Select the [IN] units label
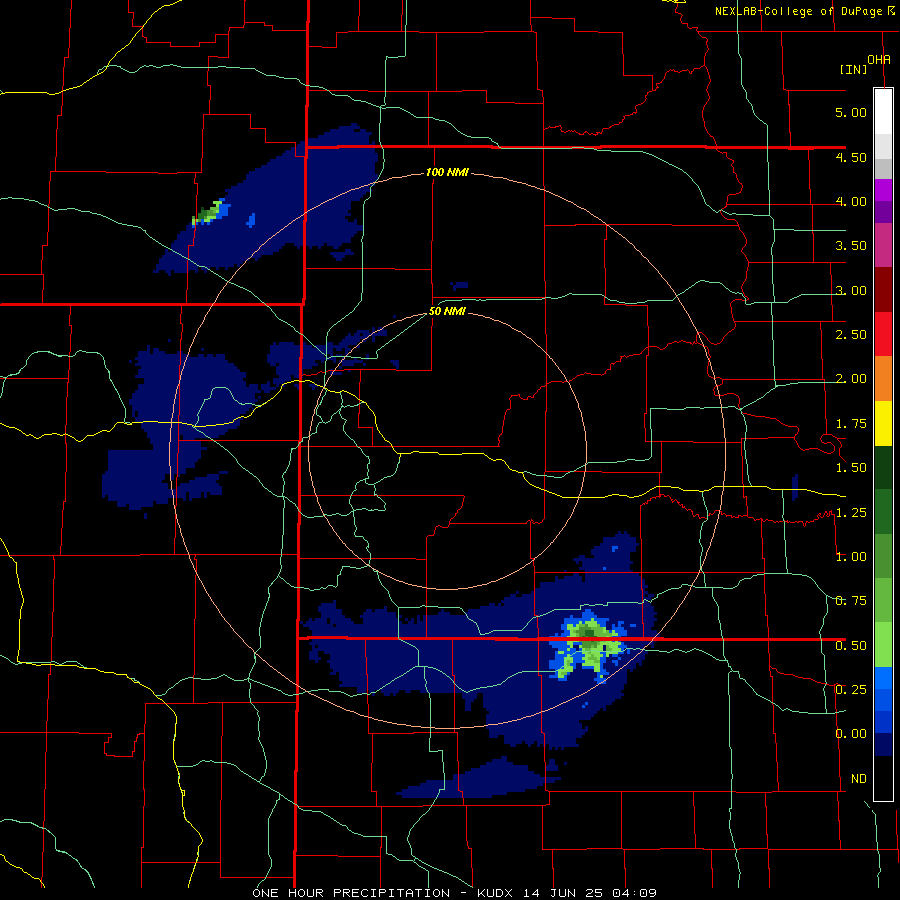 (854, 69)
